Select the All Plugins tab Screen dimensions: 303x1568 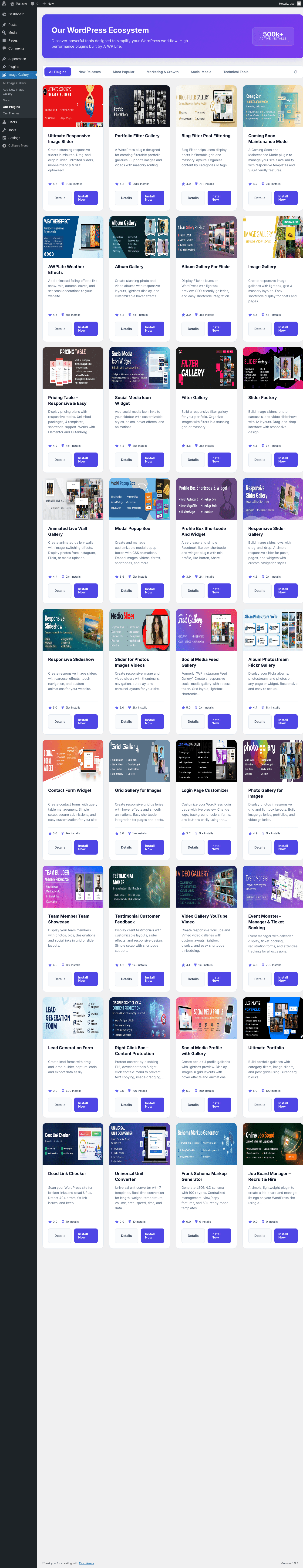tap(58, 72)
